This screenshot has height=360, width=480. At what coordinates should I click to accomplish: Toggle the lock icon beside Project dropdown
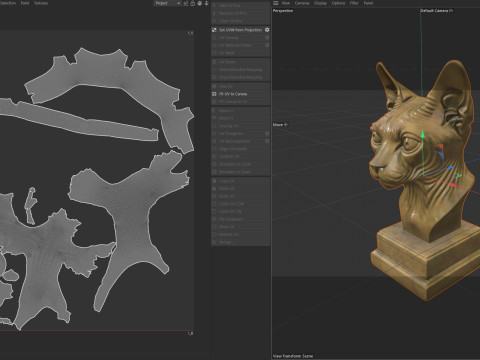pyautogui.click(x=193, y=3)
